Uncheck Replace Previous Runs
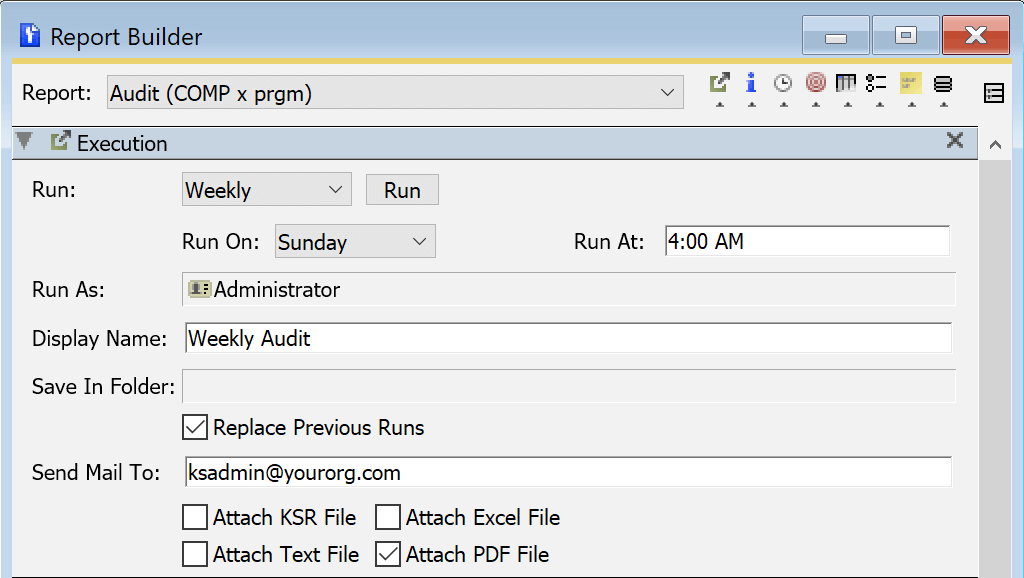The height and width of the screenshot is (578, 1024). coord(194,427)
